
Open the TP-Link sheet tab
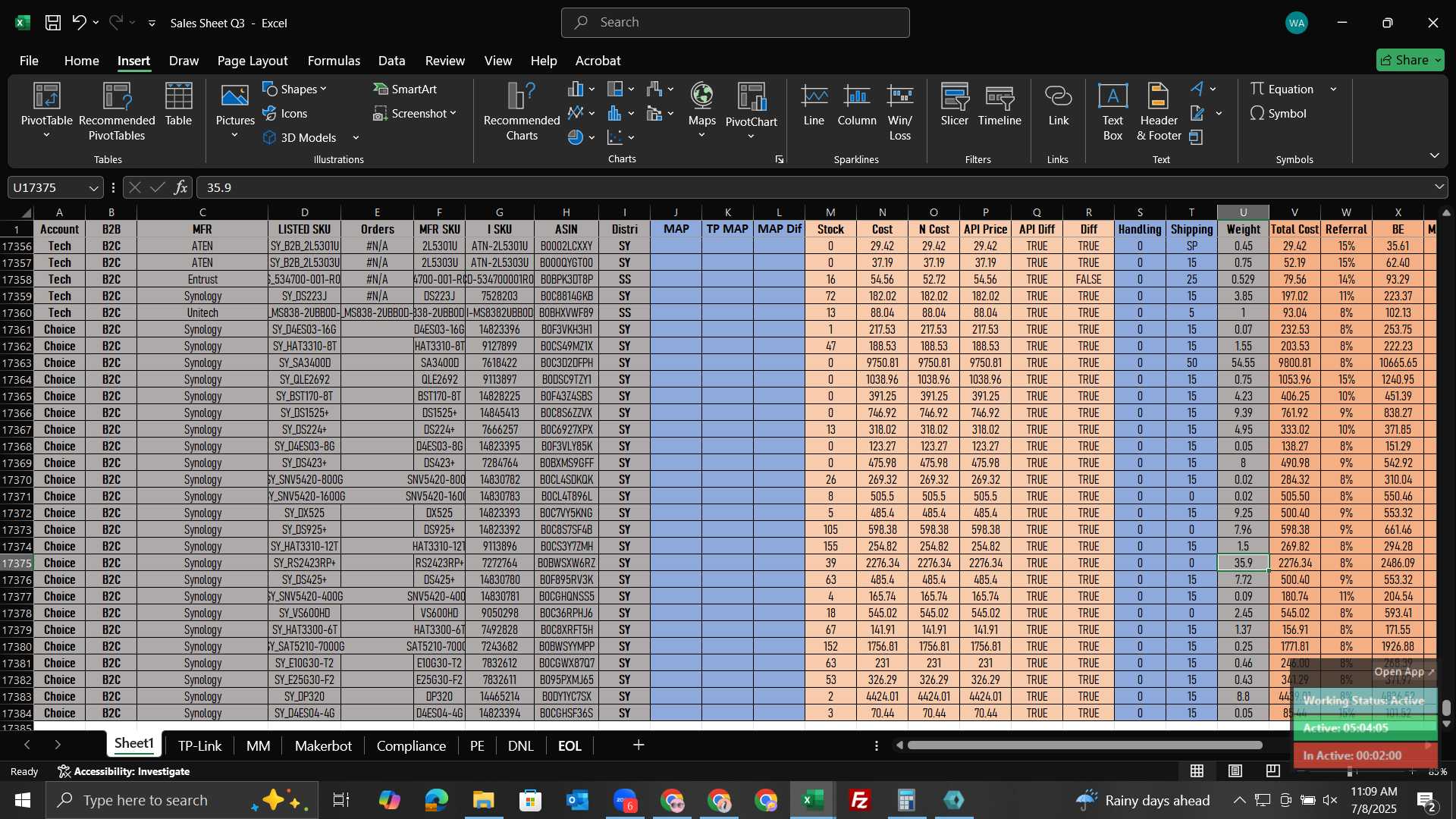click(x=199, y=745)
